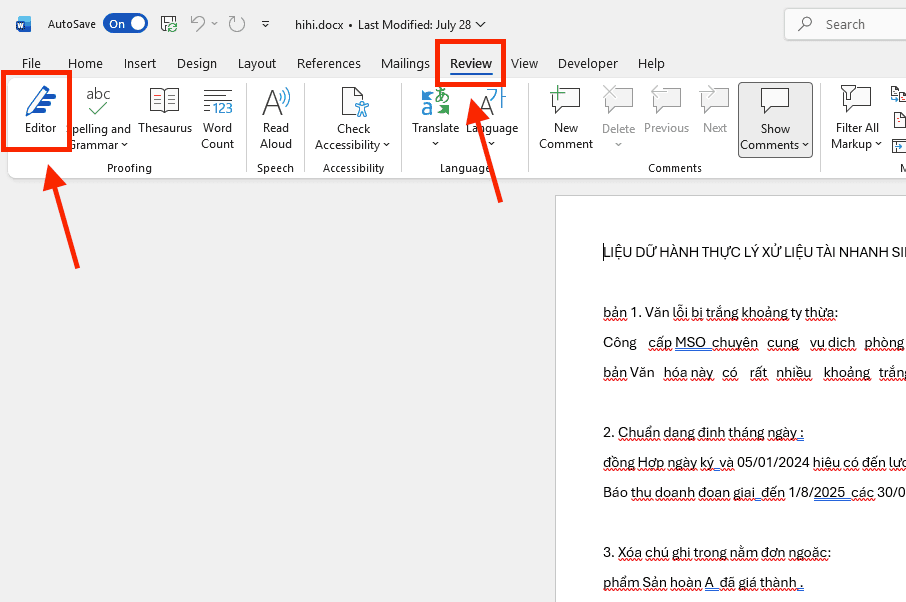The width and height of the screenshot is (906, 602).
Task: Go to Previous comment
Action: pos(666,111)
